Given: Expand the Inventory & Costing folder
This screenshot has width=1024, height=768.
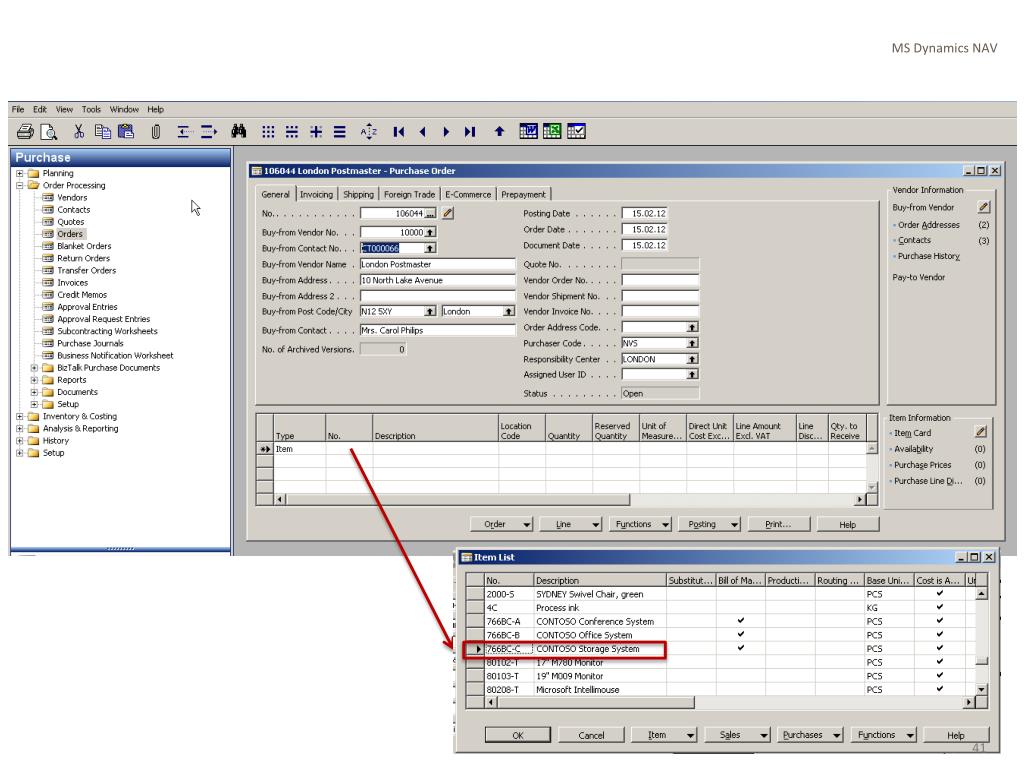Looking at the screenshot, I should (20, 417).
